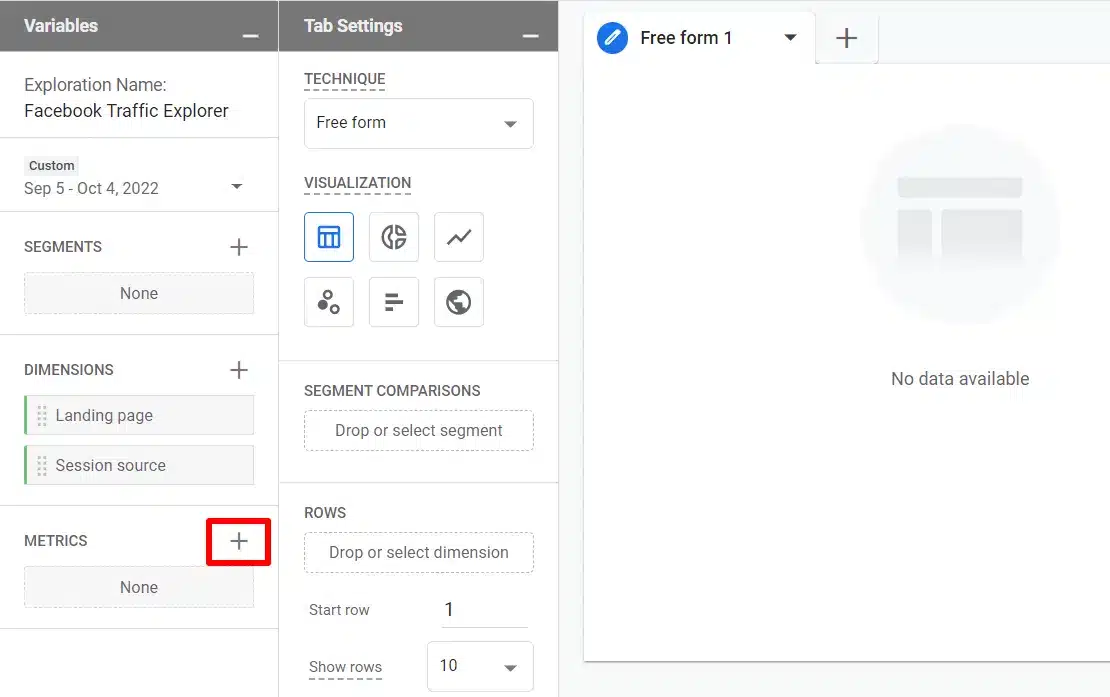1110x697 pixels.
Task: Add a new metric with plus
Action: click(239, 541)
